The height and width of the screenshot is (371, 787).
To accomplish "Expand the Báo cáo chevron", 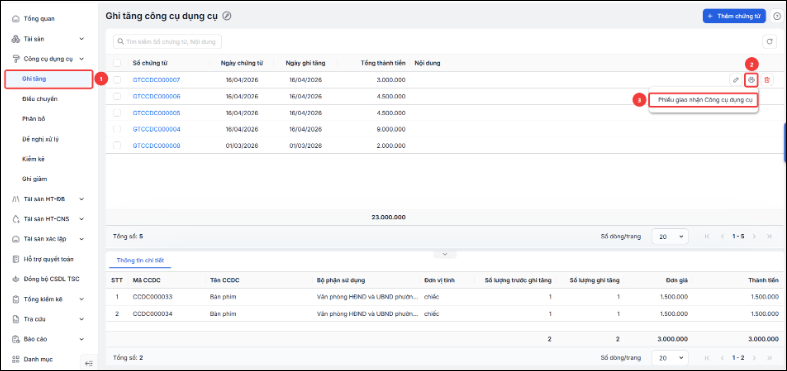I will [82, 339].
